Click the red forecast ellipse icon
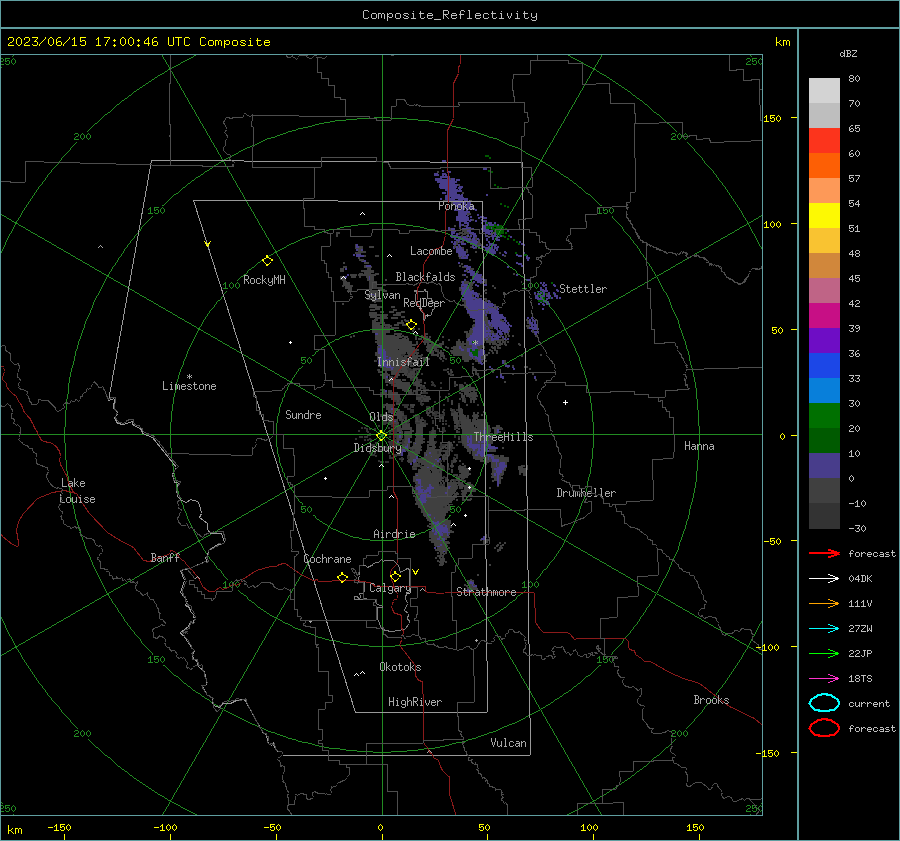 [824, 728]
